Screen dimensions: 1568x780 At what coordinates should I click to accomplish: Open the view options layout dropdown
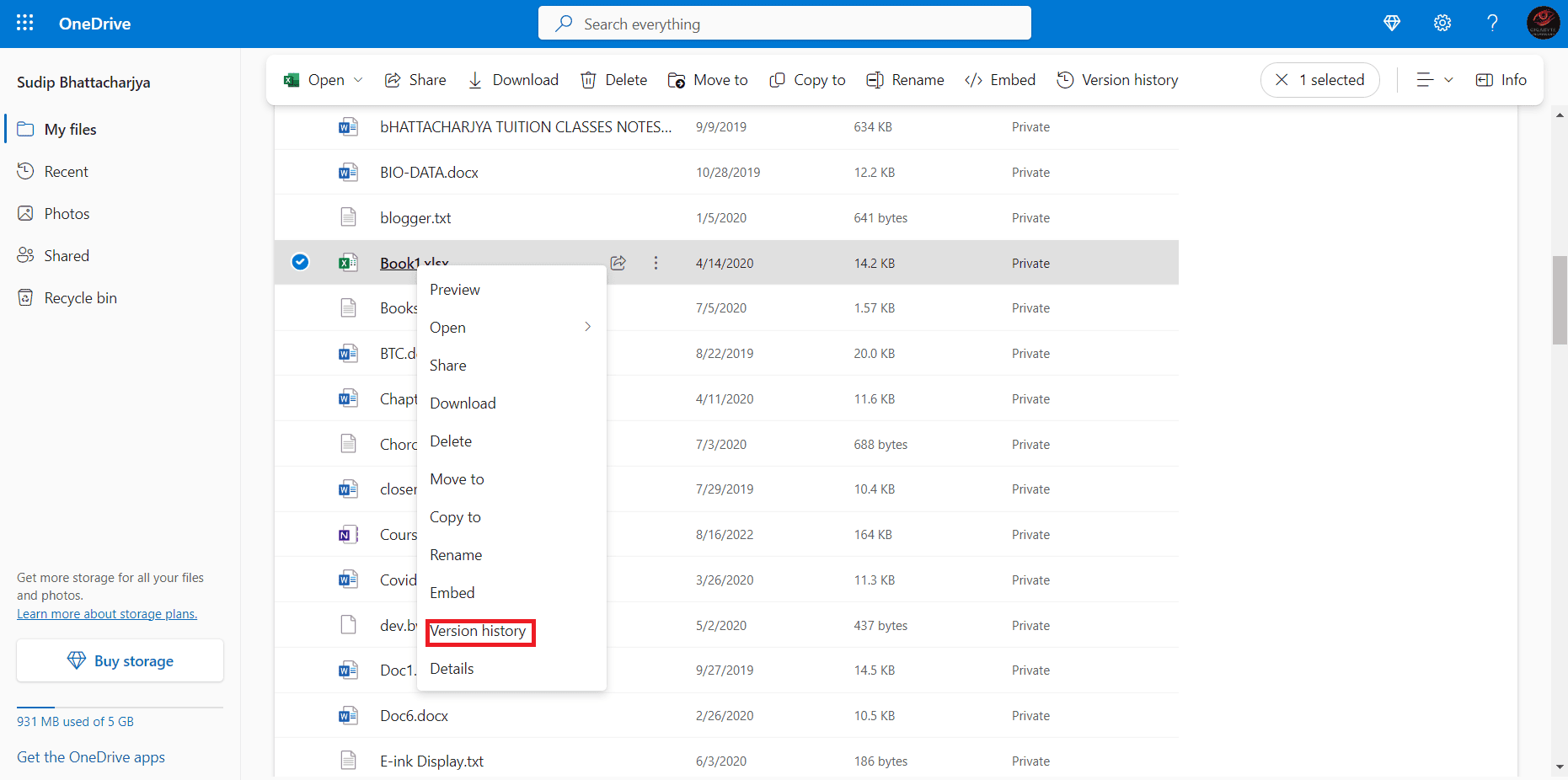pyautogui.click(x=1435, y=80)
